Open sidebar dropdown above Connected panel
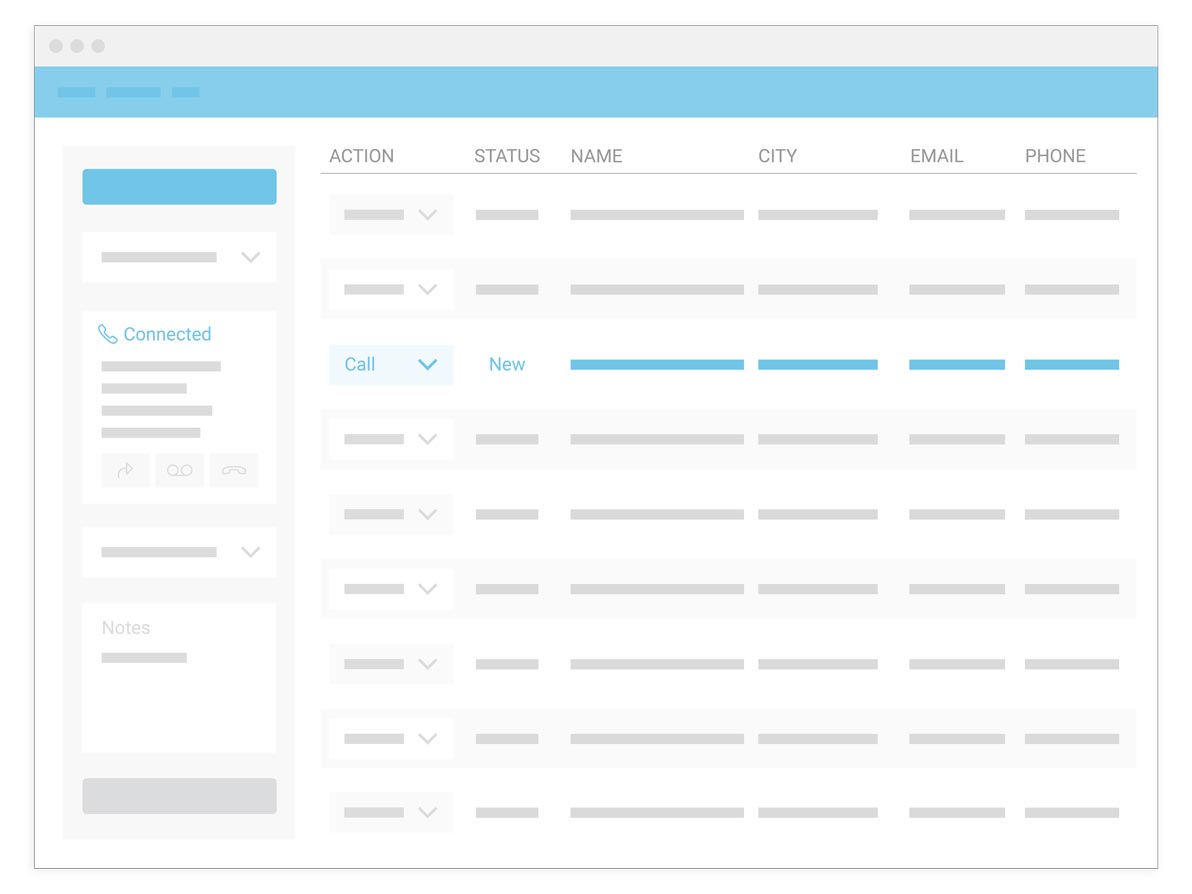 [179, 257]
